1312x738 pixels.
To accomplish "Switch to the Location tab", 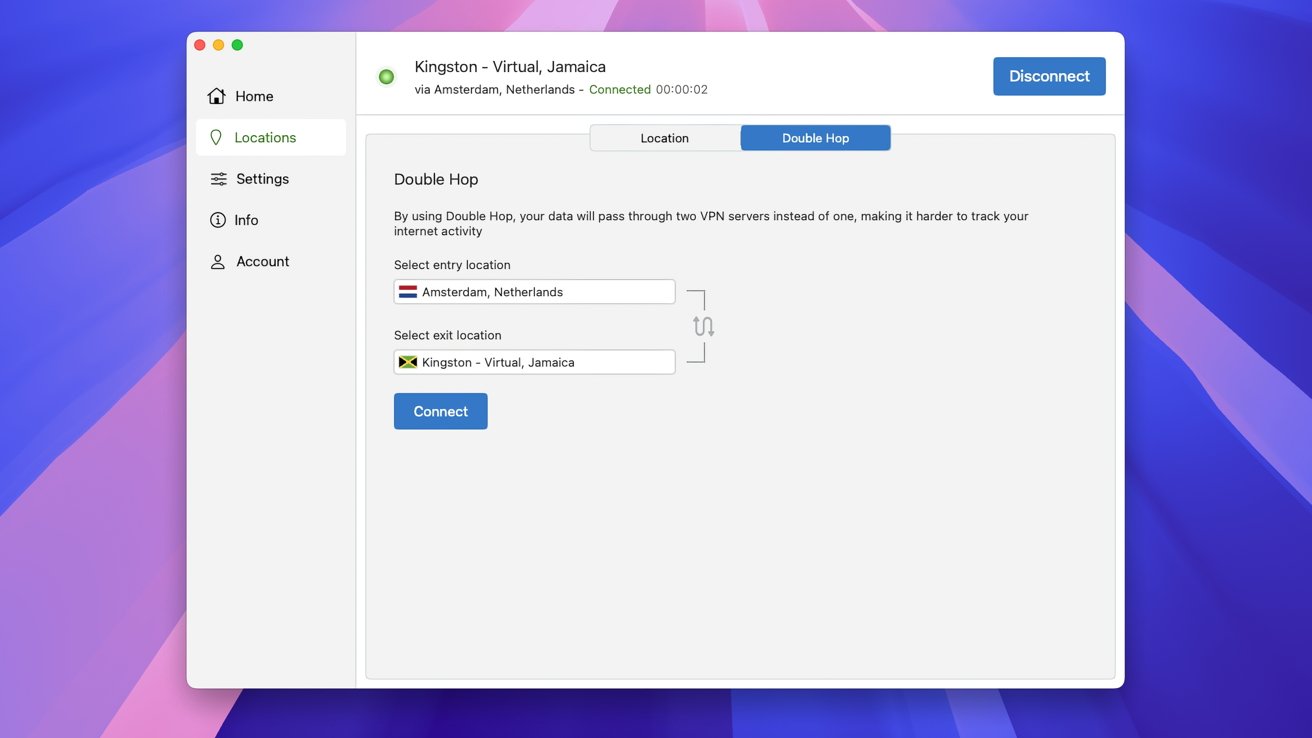I will coord(665,138).
